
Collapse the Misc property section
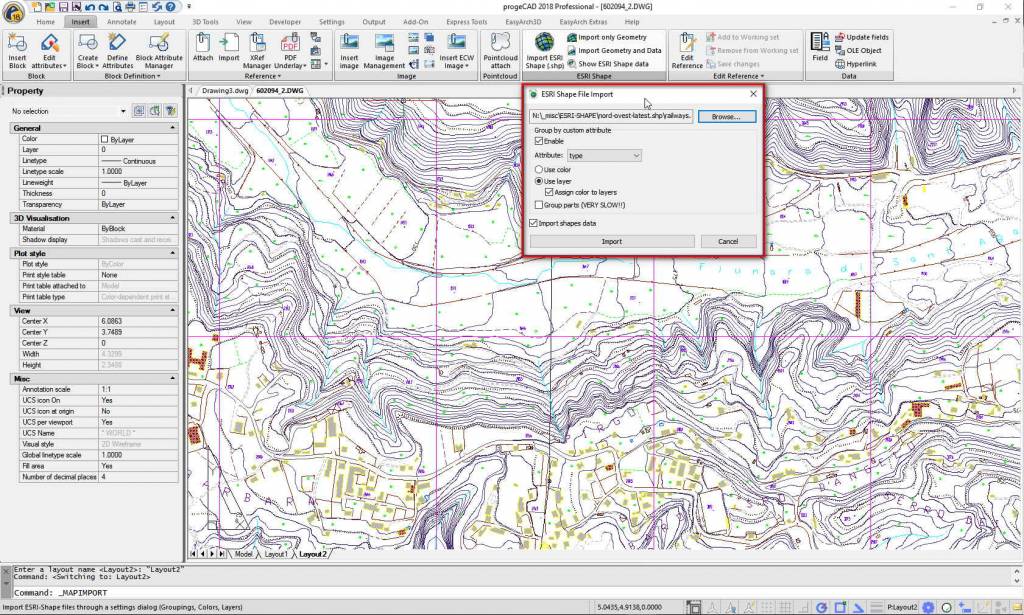point(172,379)
